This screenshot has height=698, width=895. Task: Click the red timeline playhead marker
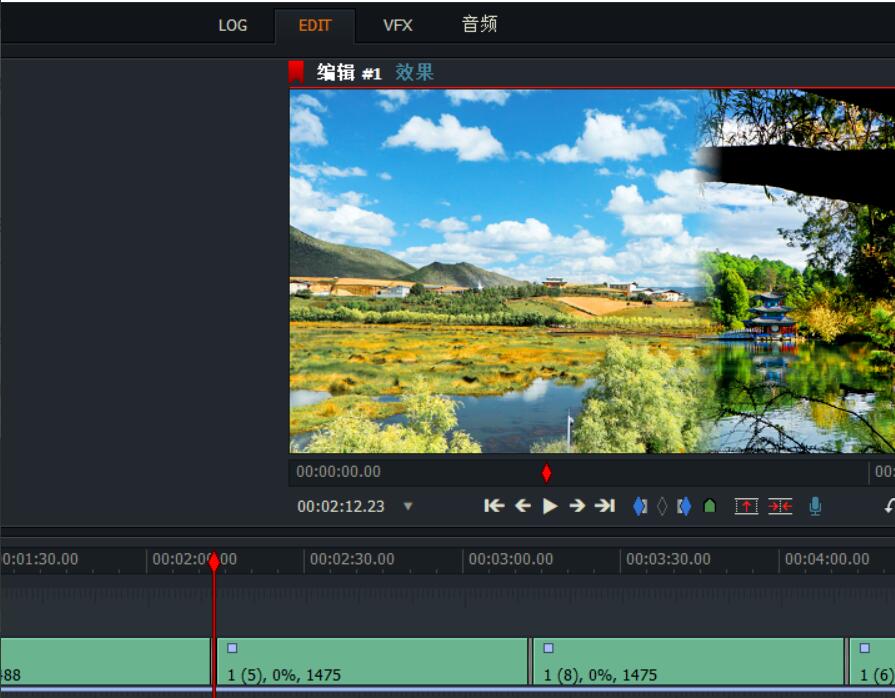pyautogui.click(x=214, y=562)
